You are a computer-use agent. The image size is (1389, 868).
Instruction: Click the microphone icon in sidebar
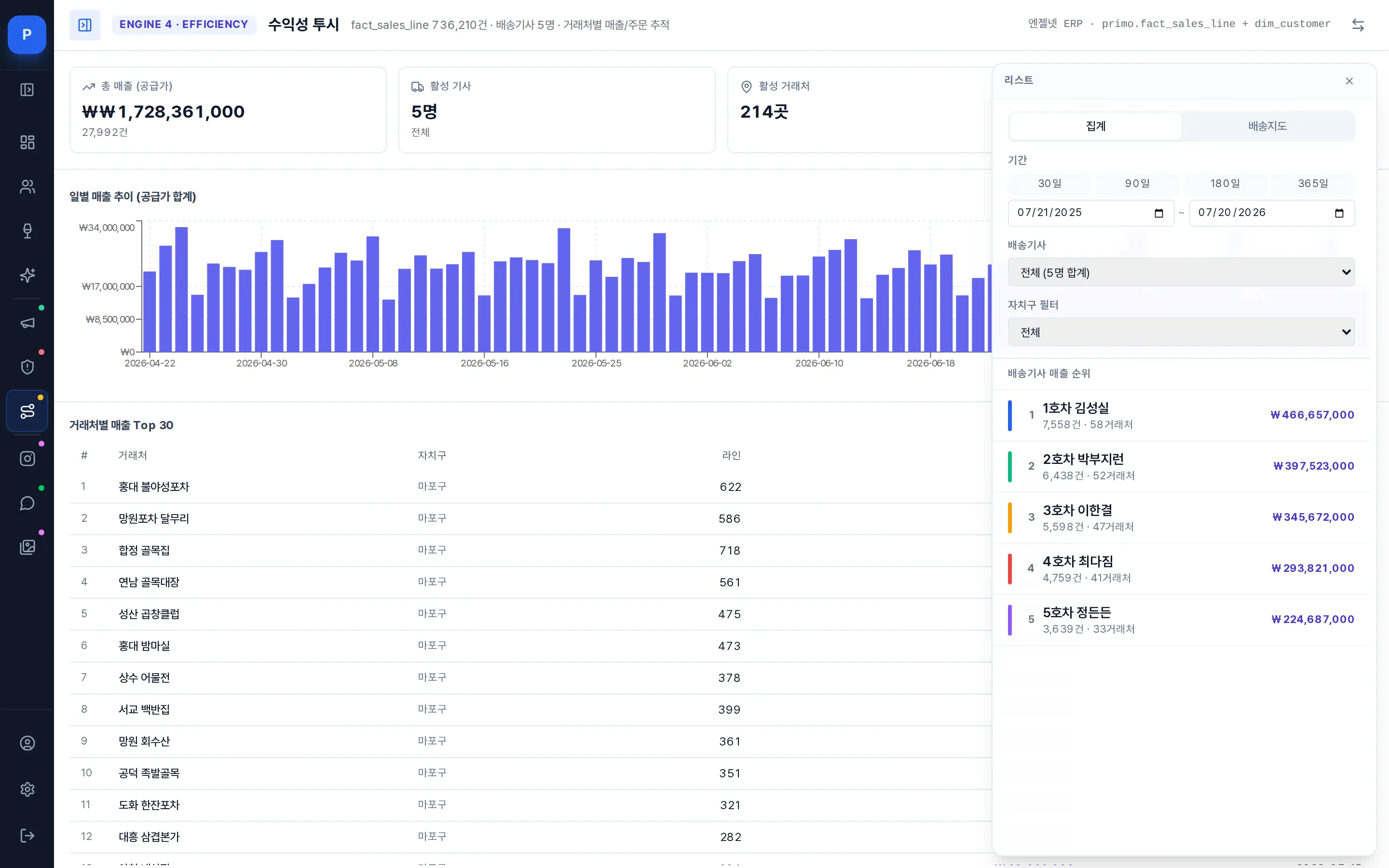27,231
